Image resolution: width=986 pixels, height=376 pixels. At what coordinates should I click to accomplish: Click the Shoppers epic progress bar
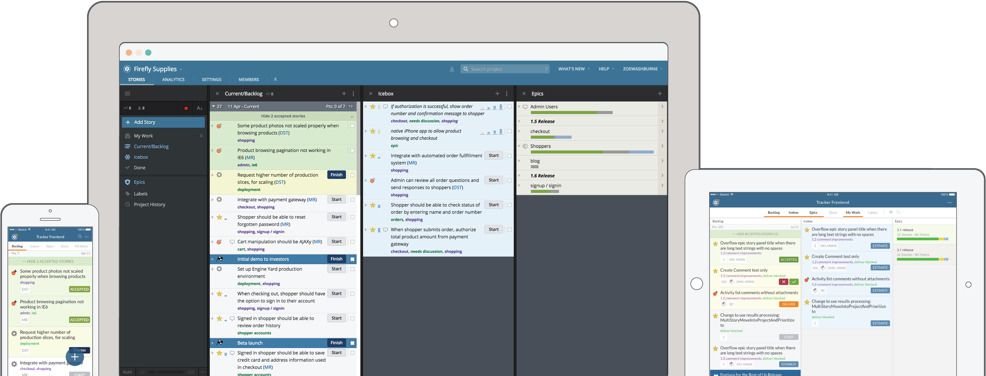point(592,152)
